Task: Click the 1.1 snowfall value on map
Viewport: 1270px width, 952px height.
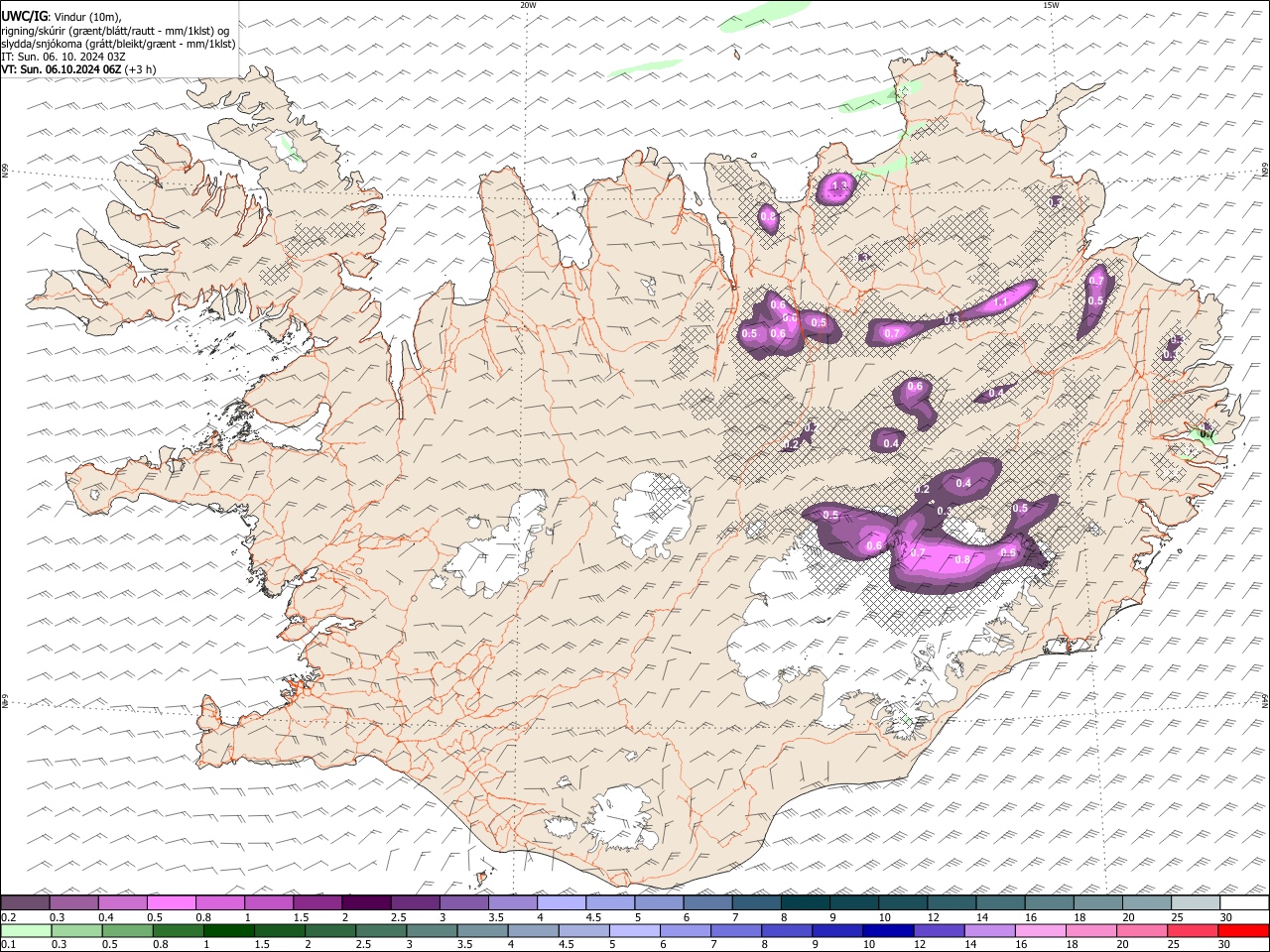Action: pyautogui.click(x=1001, y=302)
